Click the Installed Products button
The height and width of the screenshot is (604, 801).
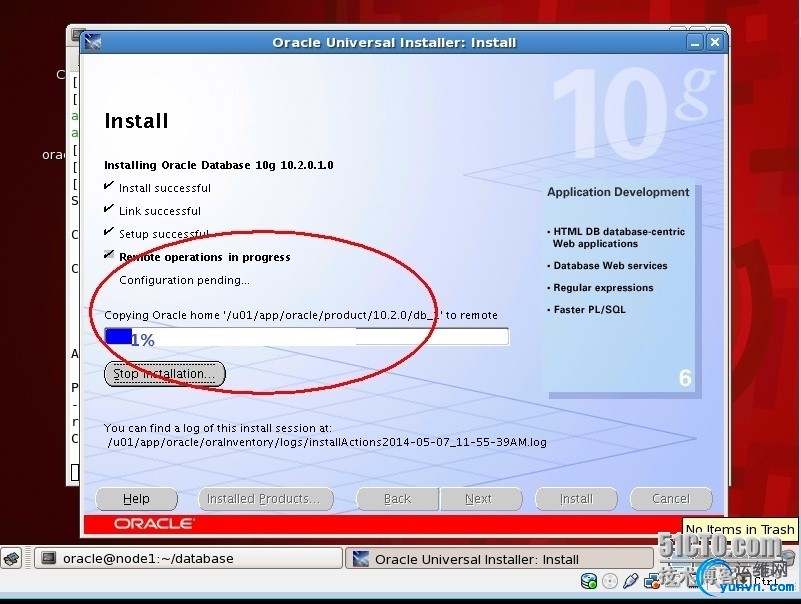pyautogui.click(x=266, y=499)
